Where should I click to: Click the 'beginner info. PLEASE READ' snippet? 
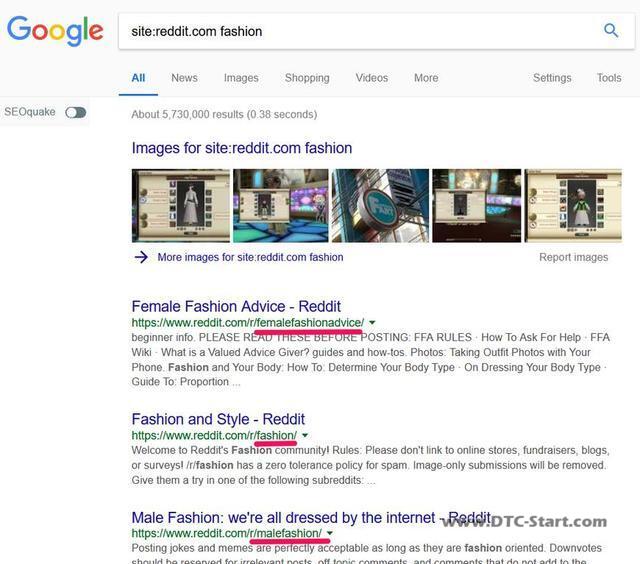[371, 360]
